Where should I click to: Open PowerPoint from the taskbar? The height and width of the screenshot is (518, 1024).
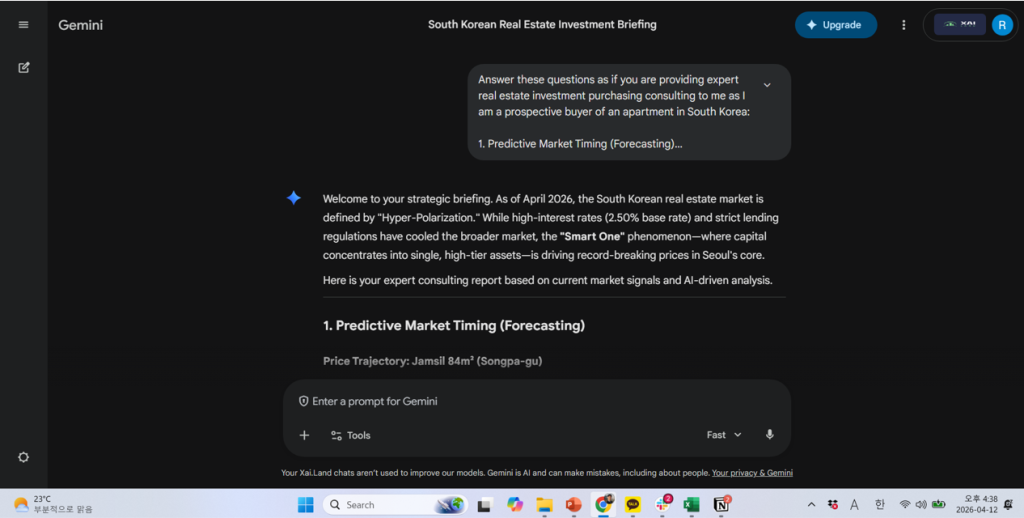pyautogui.click(x=573, y=505)
